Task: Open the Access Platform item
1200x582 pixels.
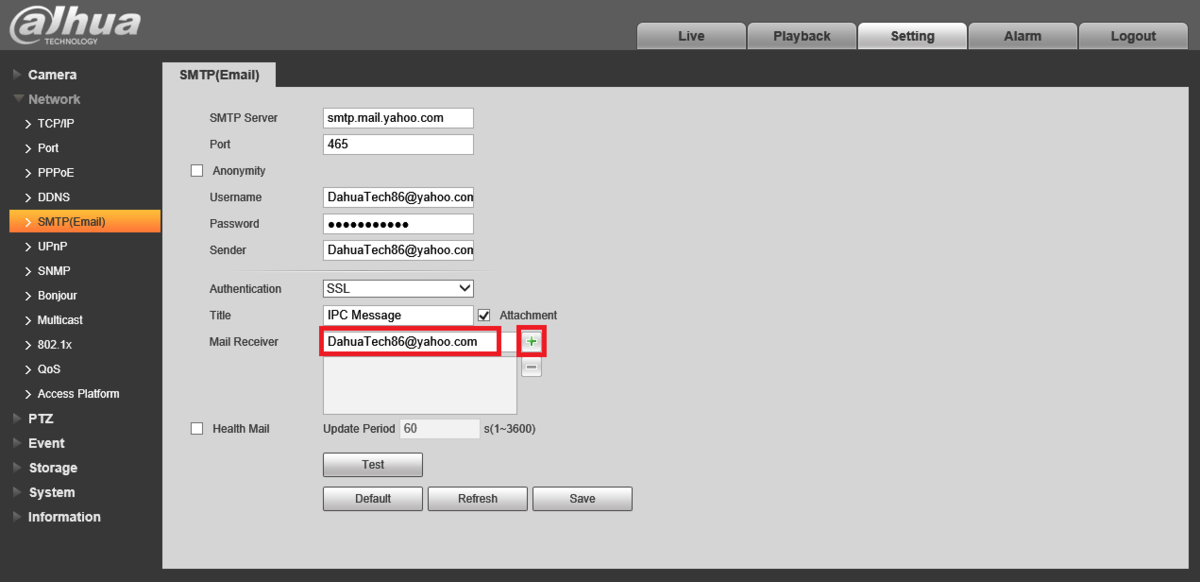Action: click(78, 394)
